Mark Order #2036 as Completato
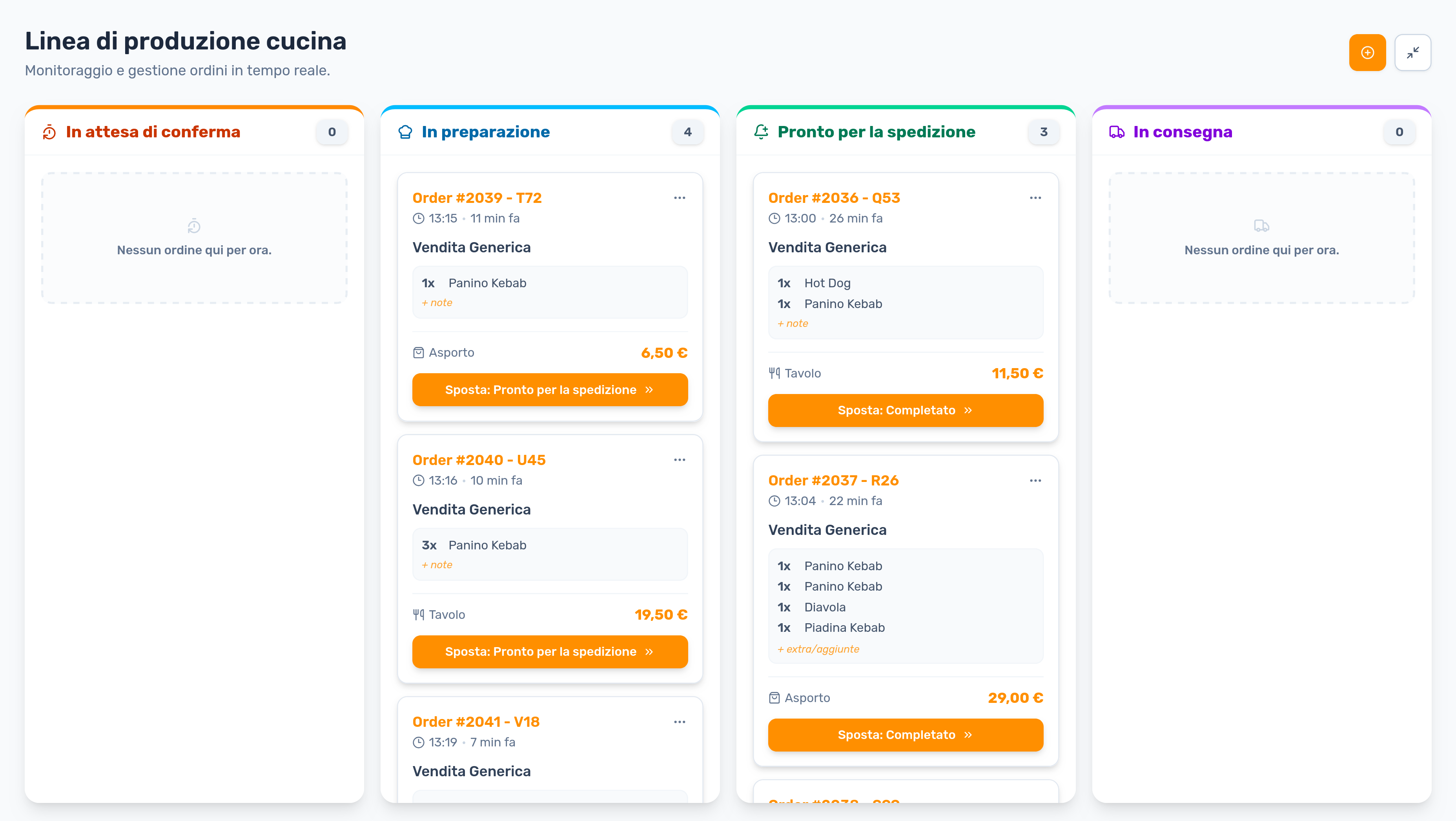 point(906,410)
